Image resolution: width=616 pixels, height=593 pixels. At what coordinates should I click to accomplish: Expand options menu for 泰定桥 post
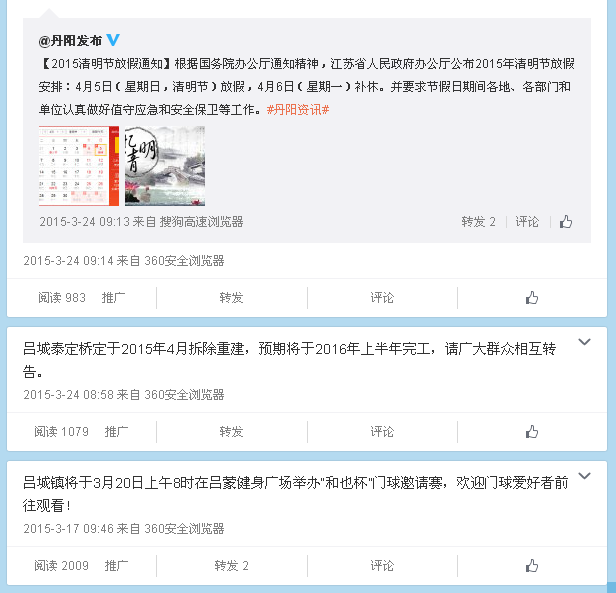(x=584, y=341)
